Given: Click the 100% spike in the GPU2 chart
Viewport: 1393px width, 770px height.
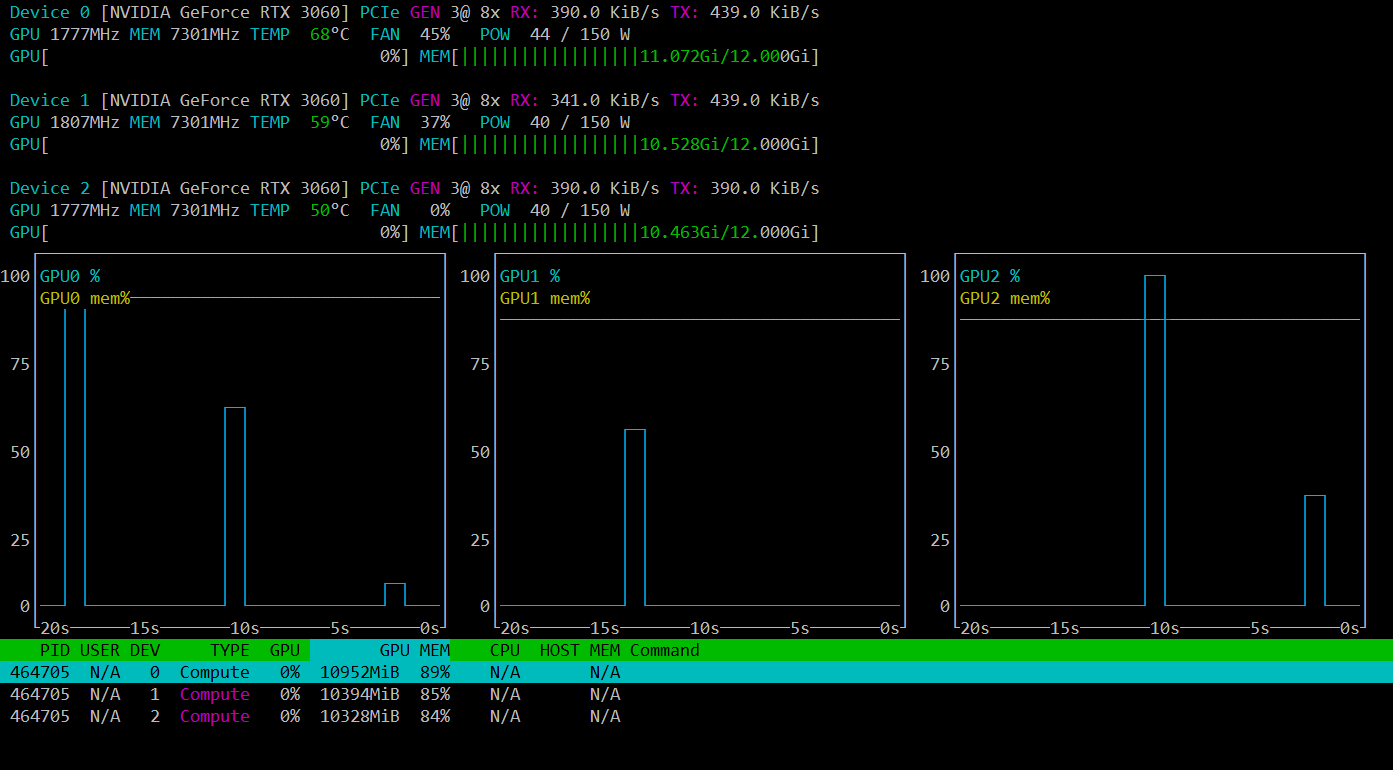Looking at the screenshot, I should tap(1155, 440).
